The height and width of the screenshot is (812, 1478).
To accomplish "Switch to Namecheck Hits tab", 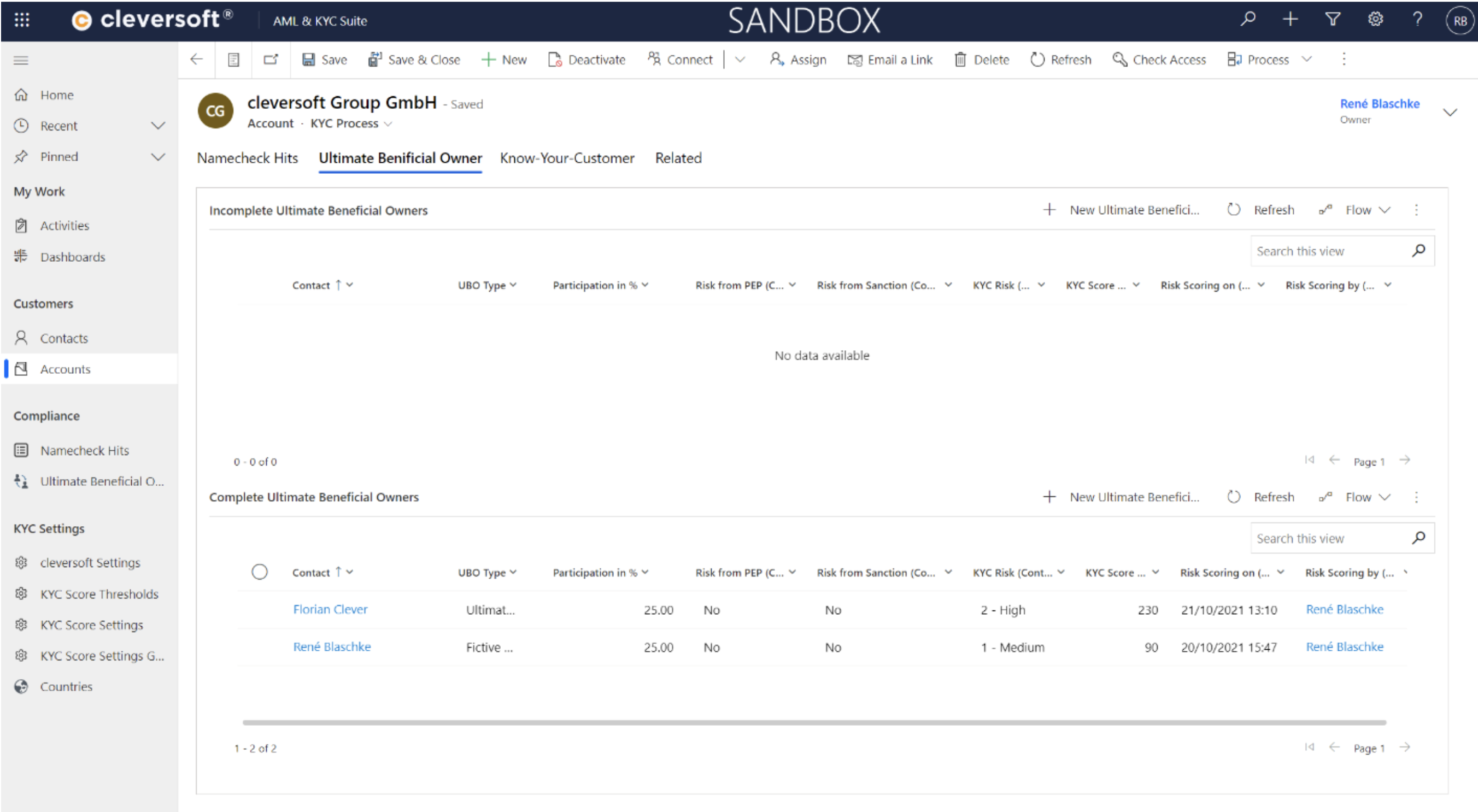I will (x=247, y=158).
